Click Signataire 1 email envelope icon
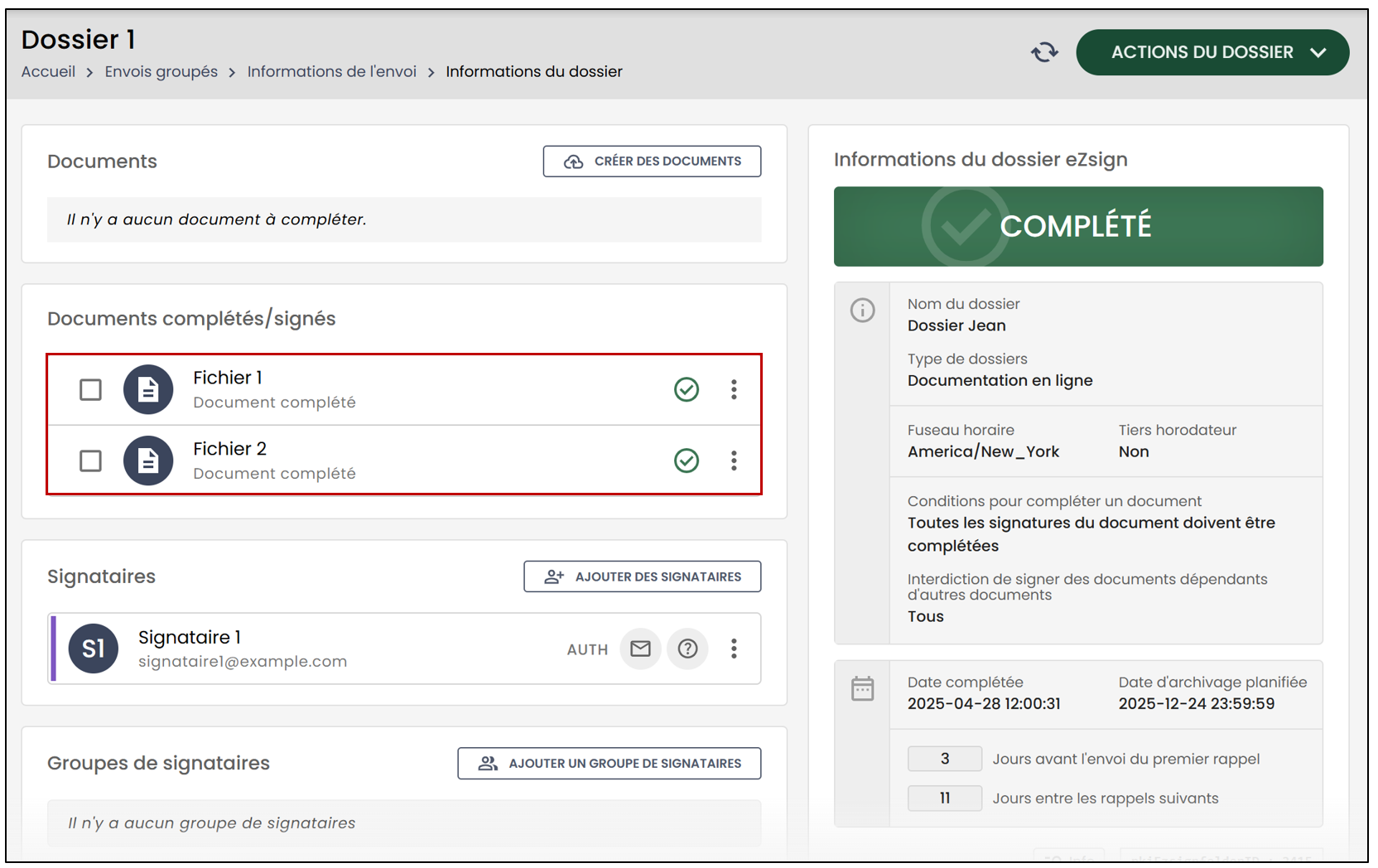 (640, 649)
